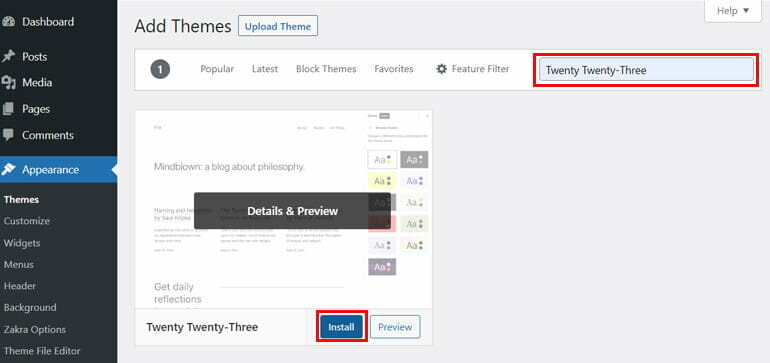This screenshot has height=363, width=770.
Task: Click the gray Aa style swatch
Action: point(414,160)
